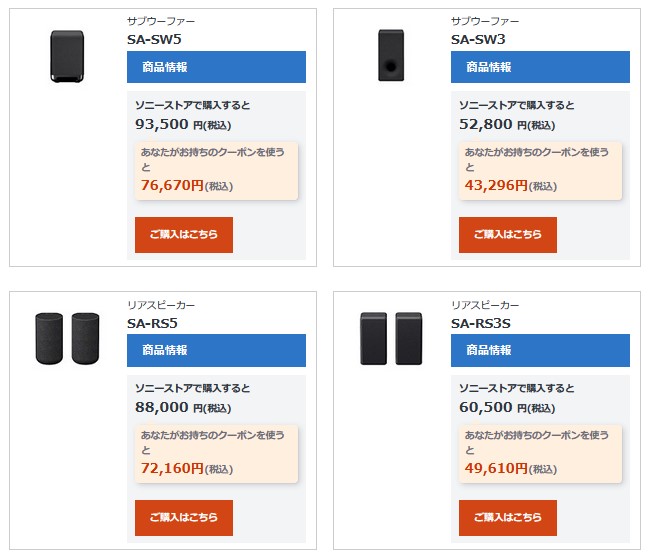Click the SA-SW5 subwoofer product image
This screenshot has height=559, width=650.
click(x=67, y=56)
